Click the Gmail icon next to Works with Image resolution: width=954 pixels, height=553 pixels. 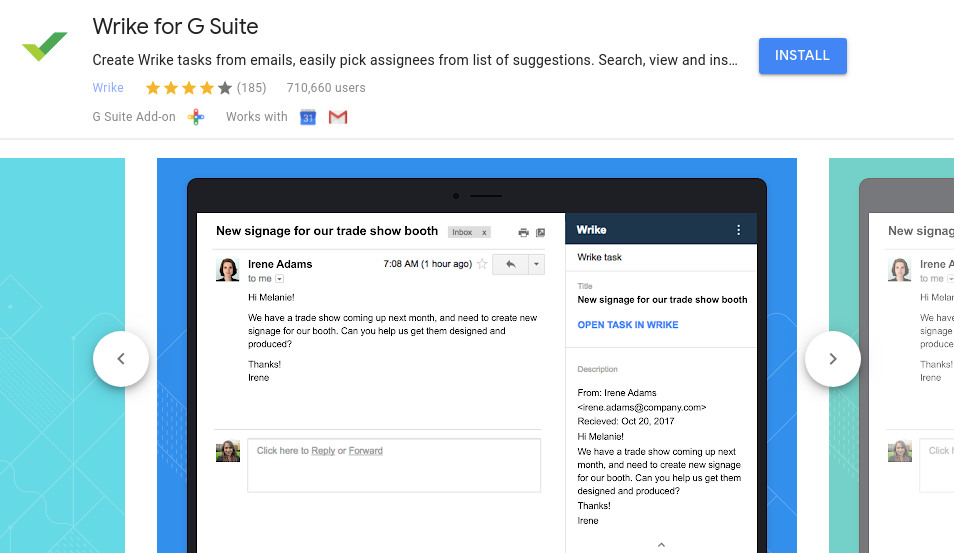[x=338, y=117]
